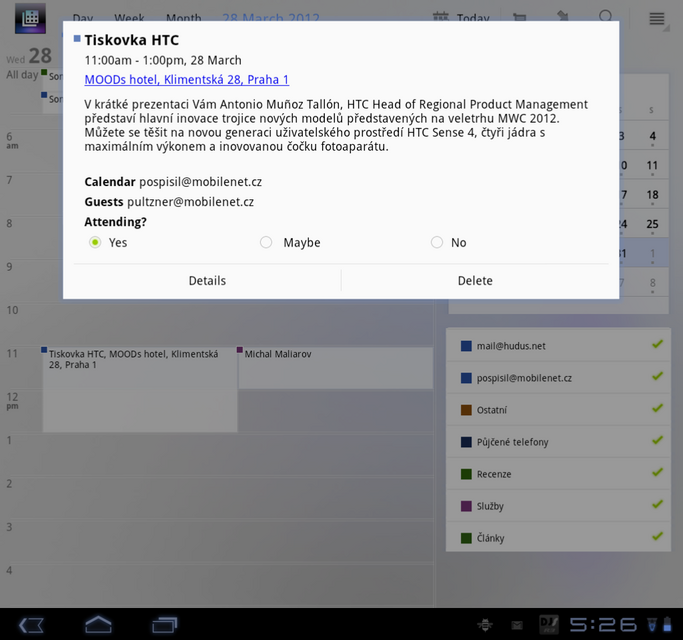Screen dimensions: 683x640
Task: Toggle pospisil@mobilenet.cz calendar in sidebar list
Action: [x=558, y=378]
